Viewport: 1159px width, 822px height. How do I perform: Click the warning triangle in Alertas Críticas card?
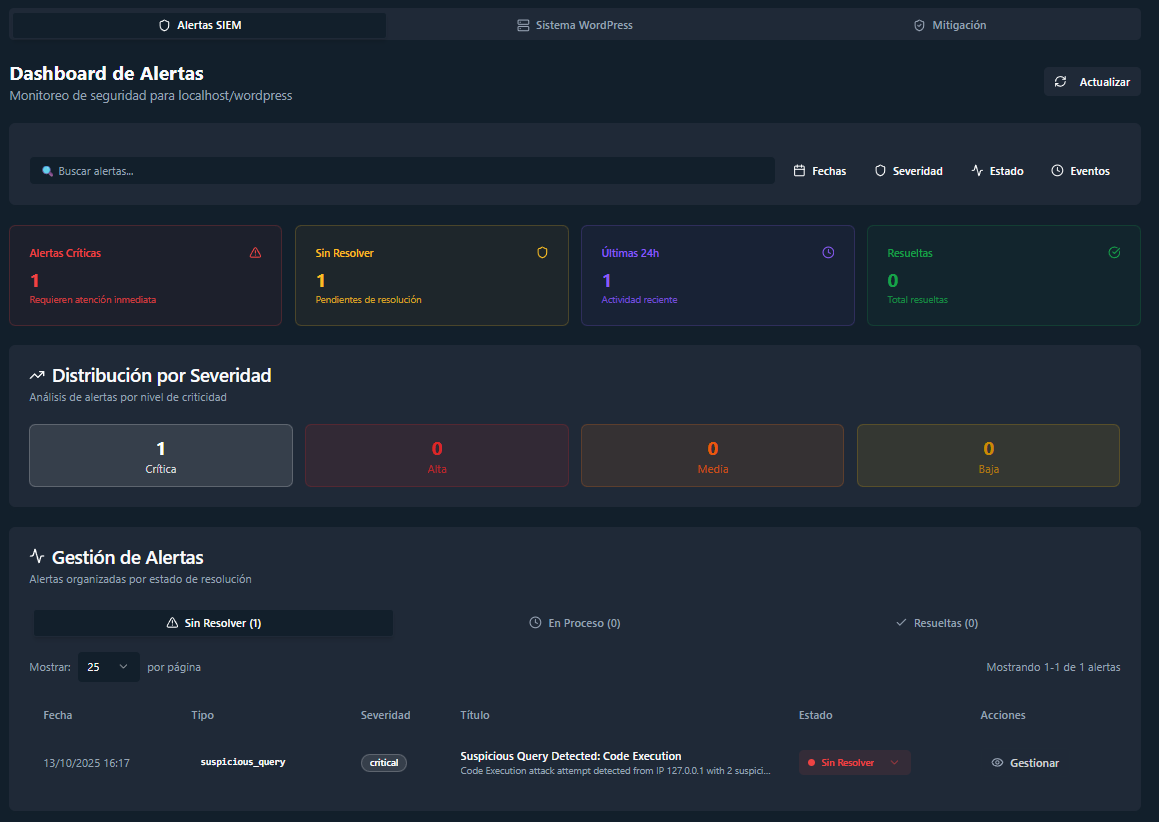coord(256,253)
